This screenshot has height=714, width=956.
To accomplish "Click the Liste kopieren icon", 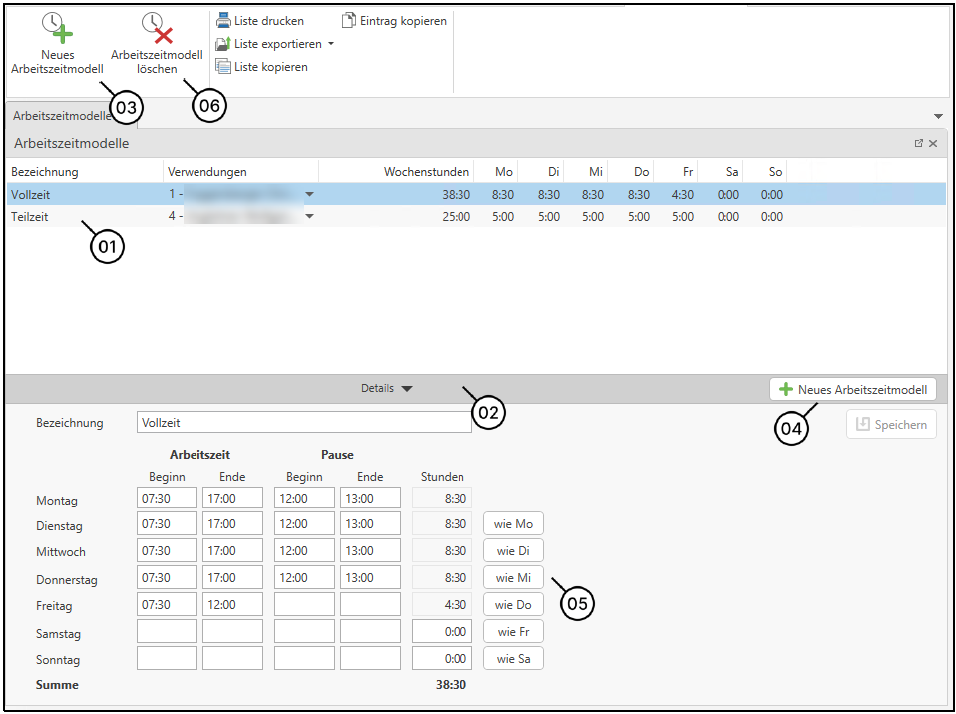I will [x=223, y=67].
